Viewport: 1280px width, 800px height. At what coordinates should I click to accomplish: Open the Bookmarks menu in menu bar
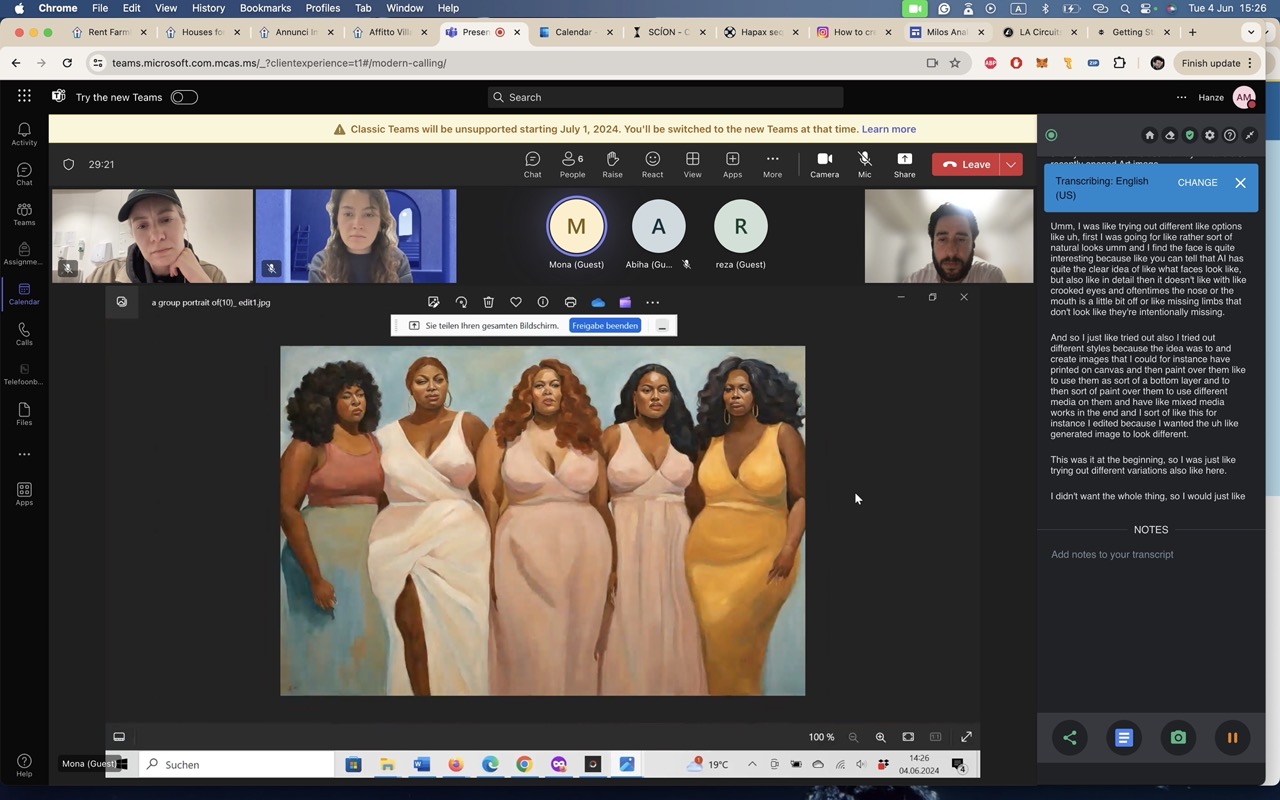pyautogui.click(x=265, y=8)
